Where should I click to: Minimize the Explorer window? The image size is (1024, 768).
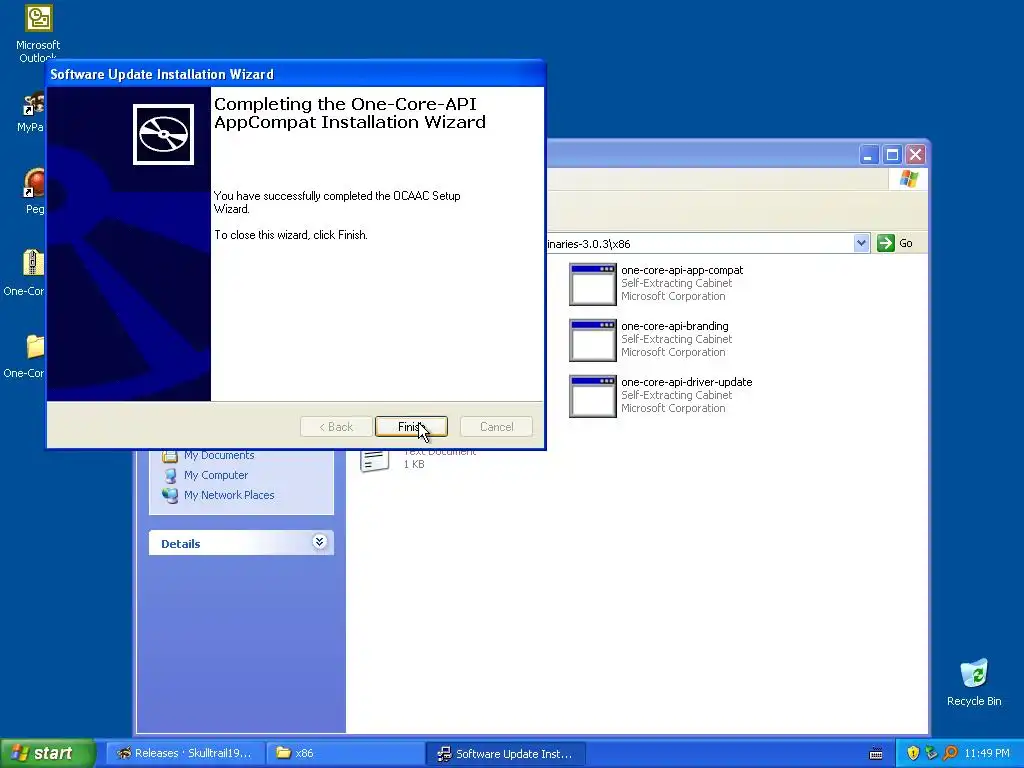point(869,155)
